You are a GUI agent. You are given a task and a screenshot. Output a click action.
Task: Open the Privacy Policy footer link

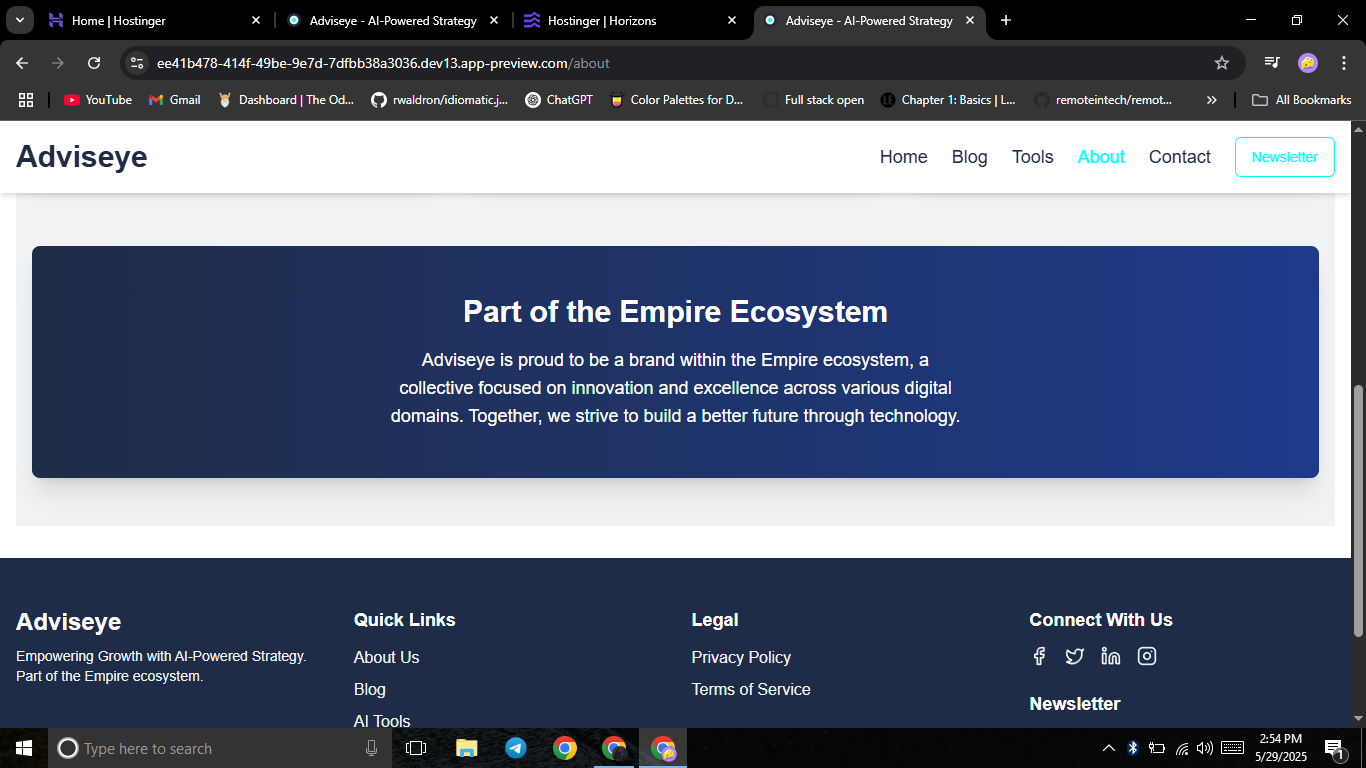[741, 657]
